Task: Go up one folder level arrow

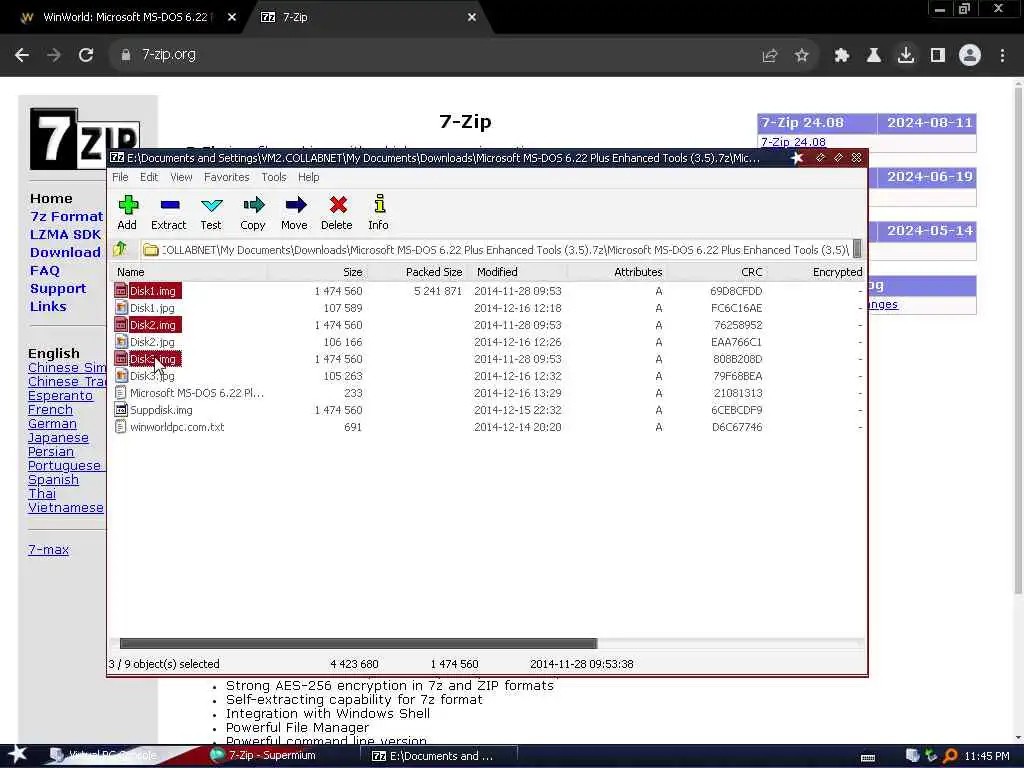Action: pos(120,249)
